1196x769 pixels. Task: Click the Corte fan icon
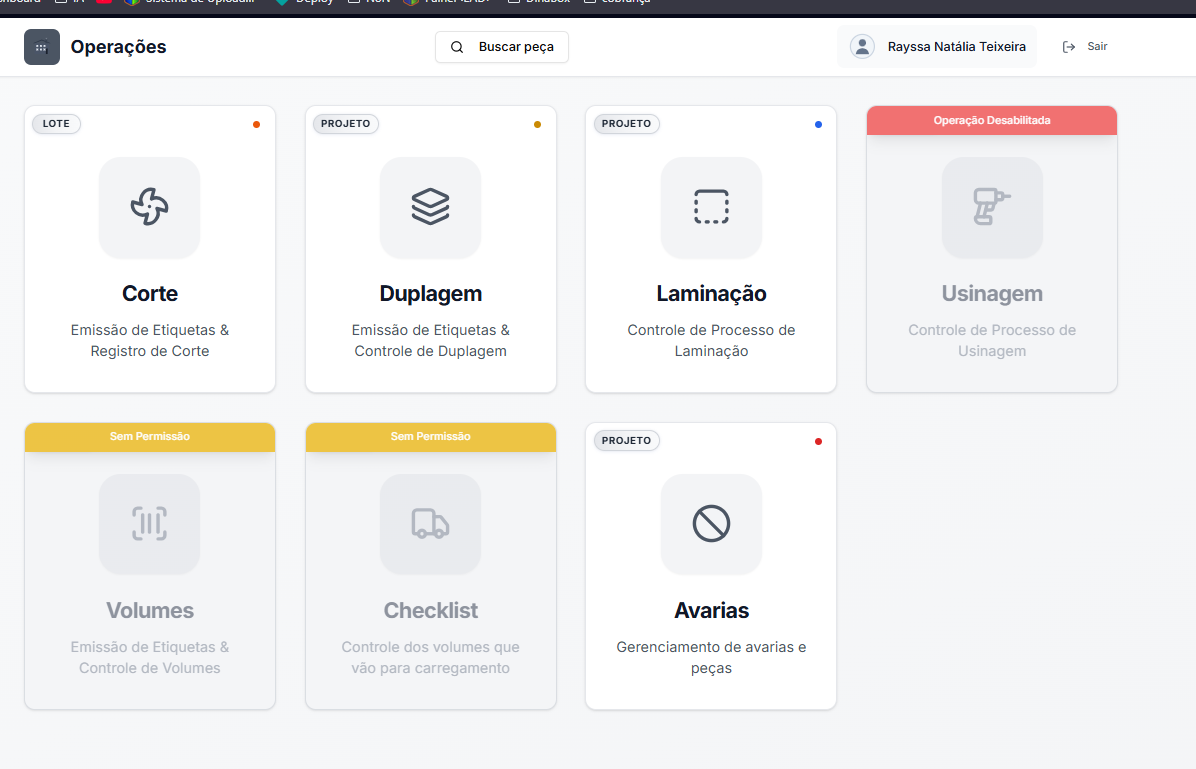click(150, 207)
